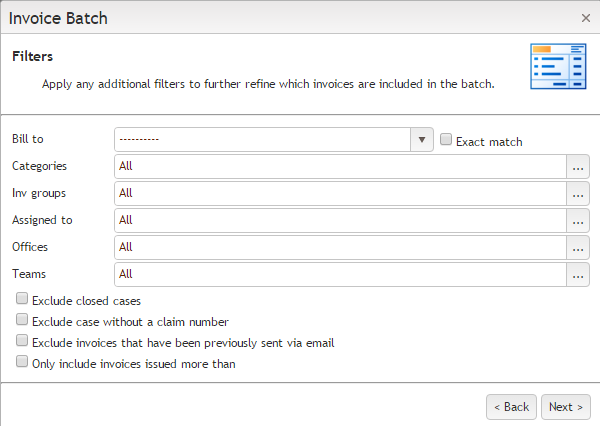Select the Assigned to field
The image size is (600, 426).
coord(340,220)
